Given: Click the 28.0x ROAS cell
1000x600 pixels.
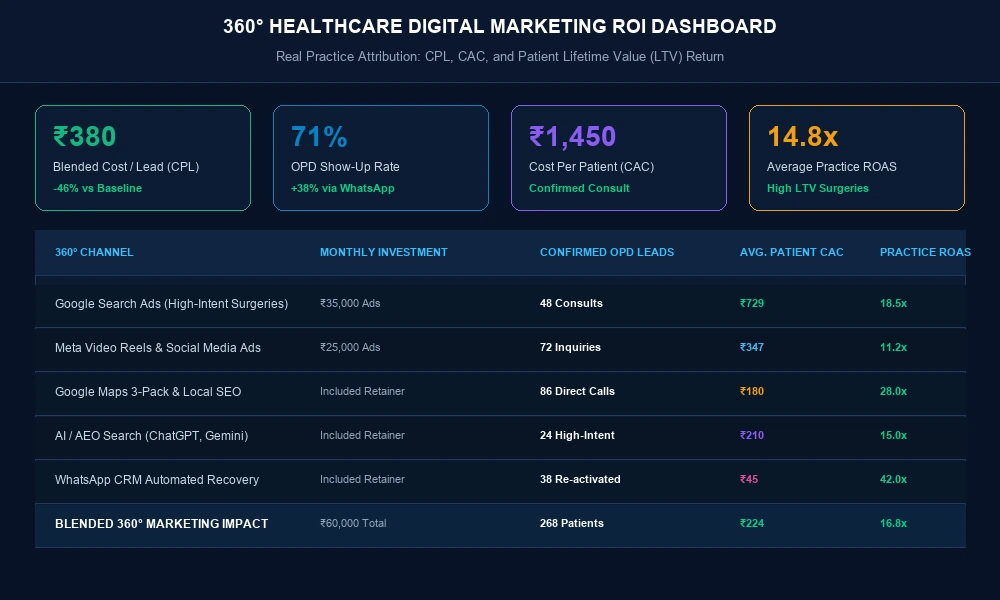Looking at the screenshot, I should coord(893,391).
